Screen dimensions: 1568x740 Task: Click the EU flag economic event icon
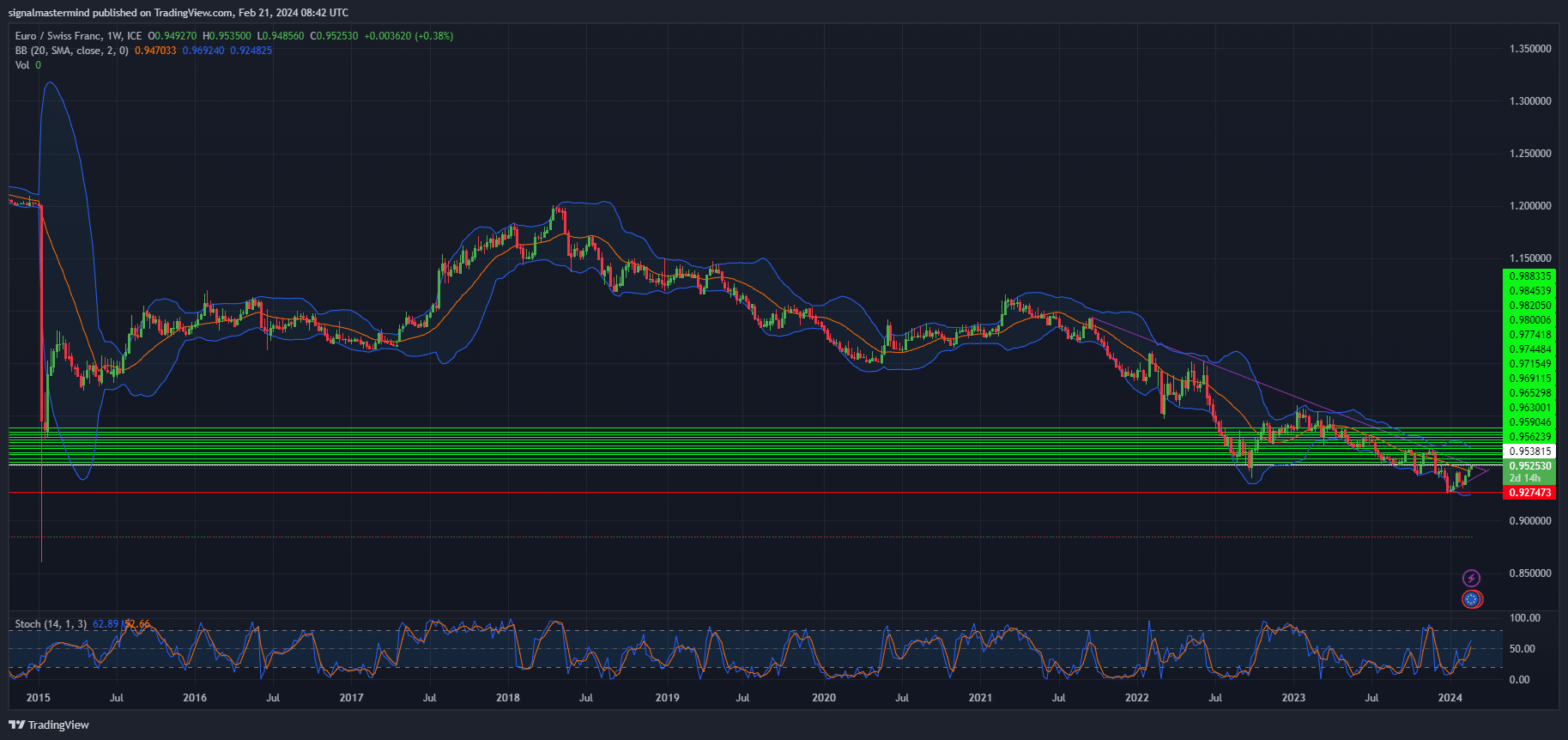[1471, 599]
